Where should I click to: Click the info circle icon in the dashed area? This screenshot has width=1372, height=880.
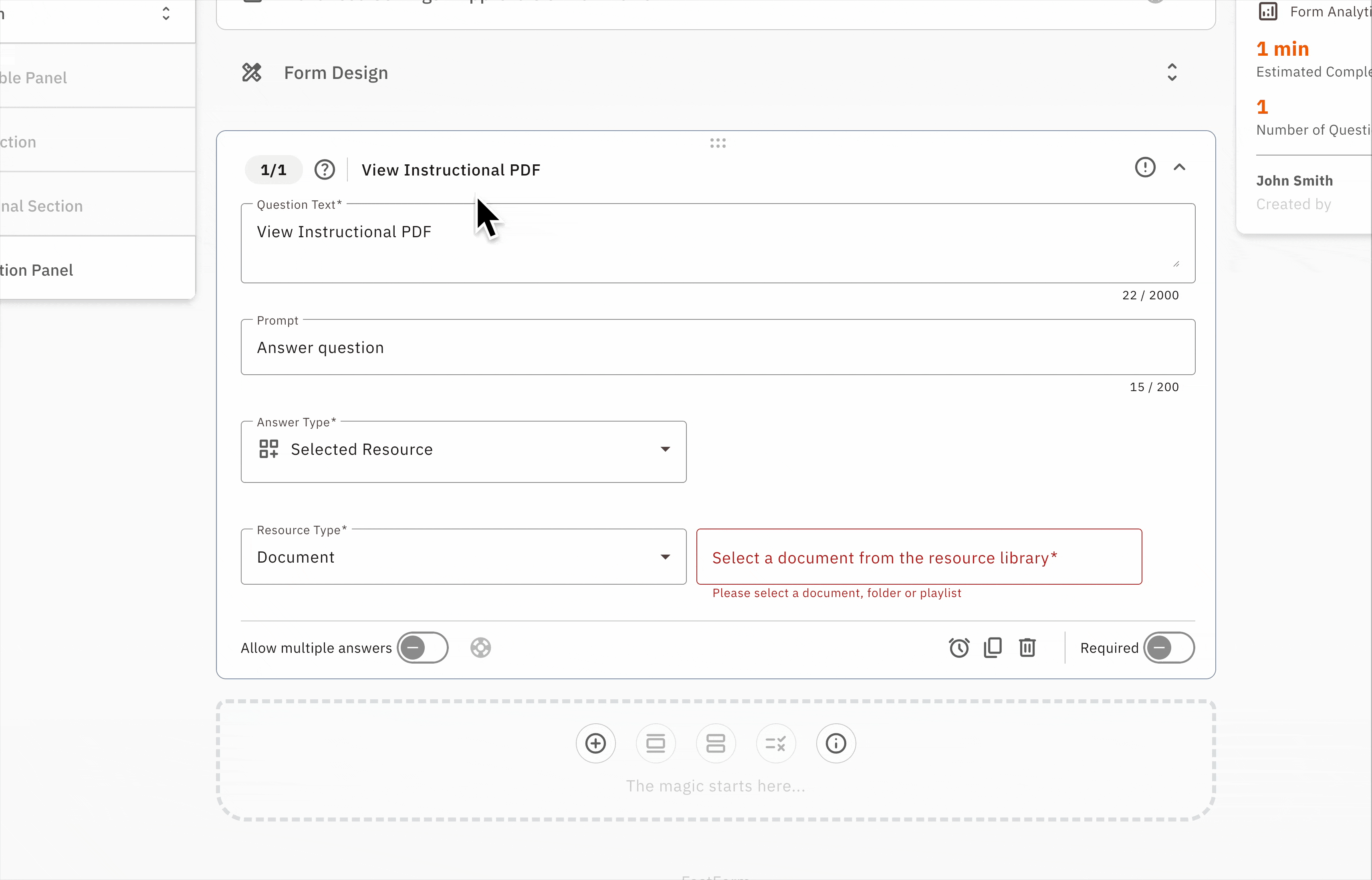pyautogui.click(x=835, y=743)
